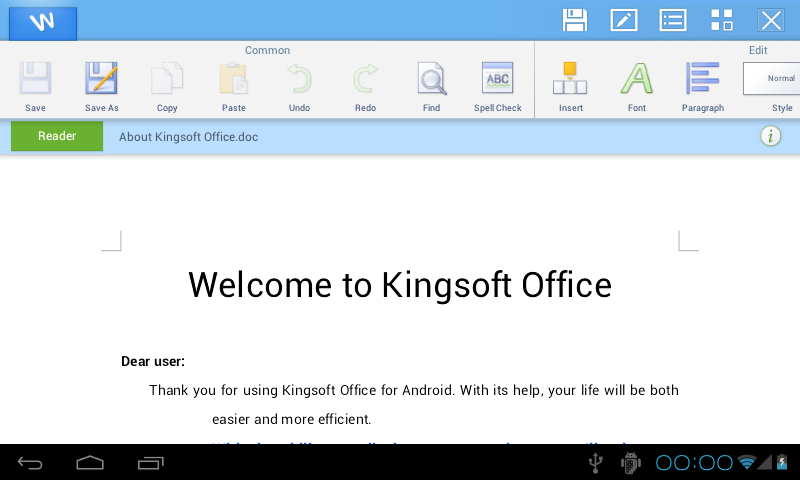Open Android recent apps

[151, 463]
